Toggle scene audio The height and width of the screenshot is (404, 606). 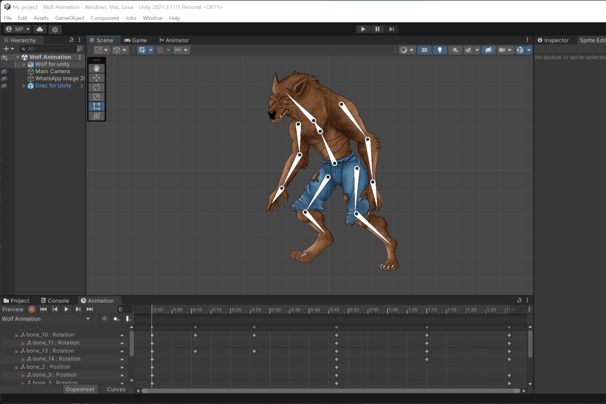pos(455,50)
